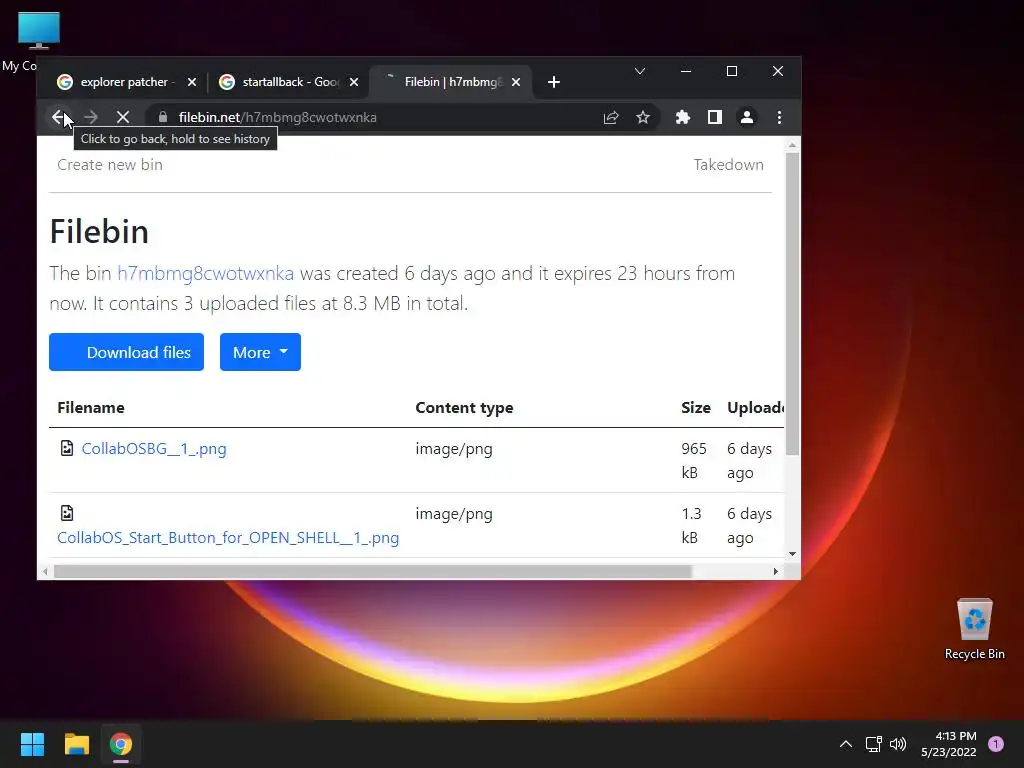Click the horizontal scrollbar's left arrow
Viewport: 1024px width, 768px height.
tap(44, 571)
